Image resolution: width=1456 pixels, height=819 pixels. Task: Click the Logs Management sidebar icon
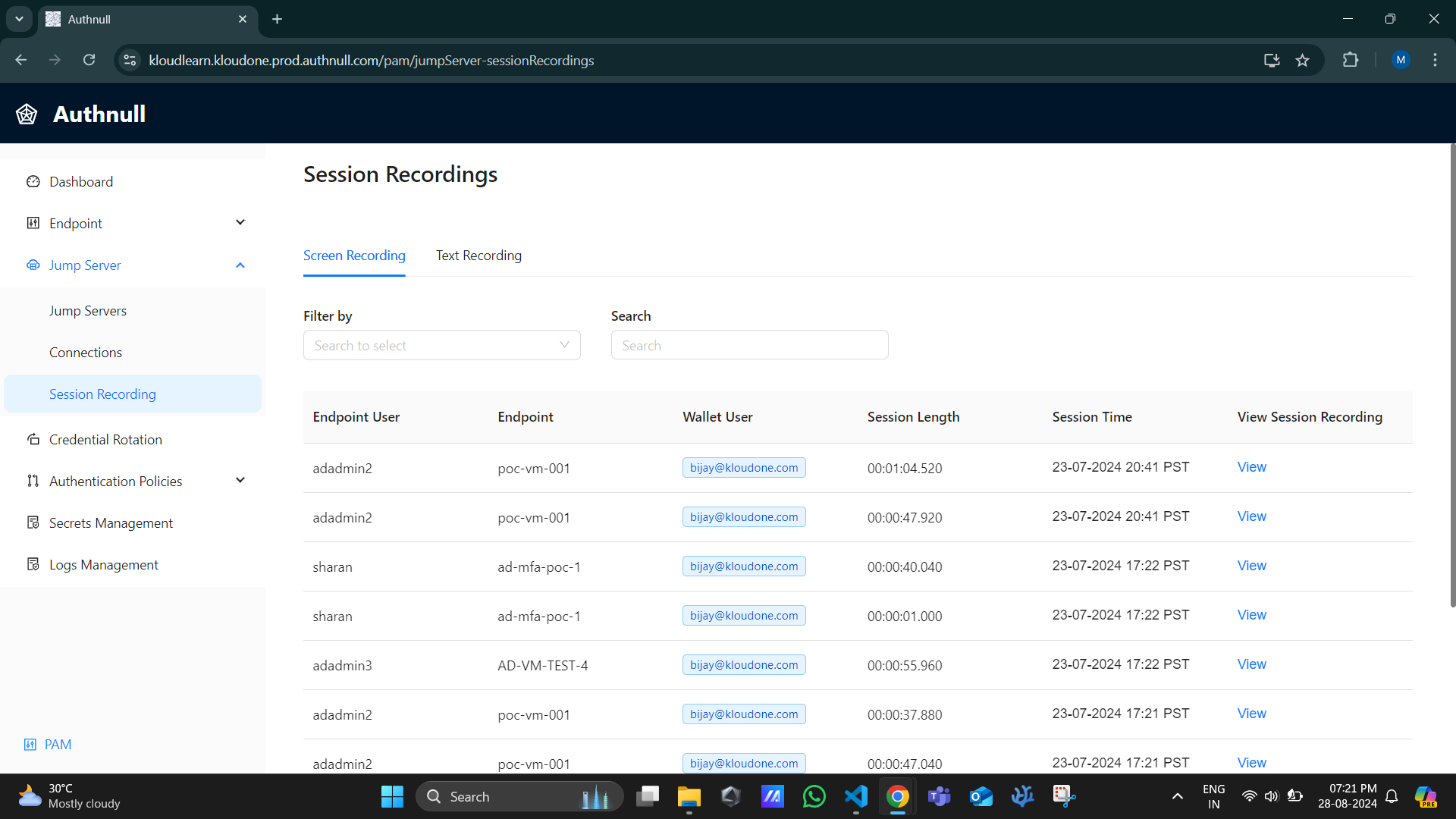coord(33,565)
